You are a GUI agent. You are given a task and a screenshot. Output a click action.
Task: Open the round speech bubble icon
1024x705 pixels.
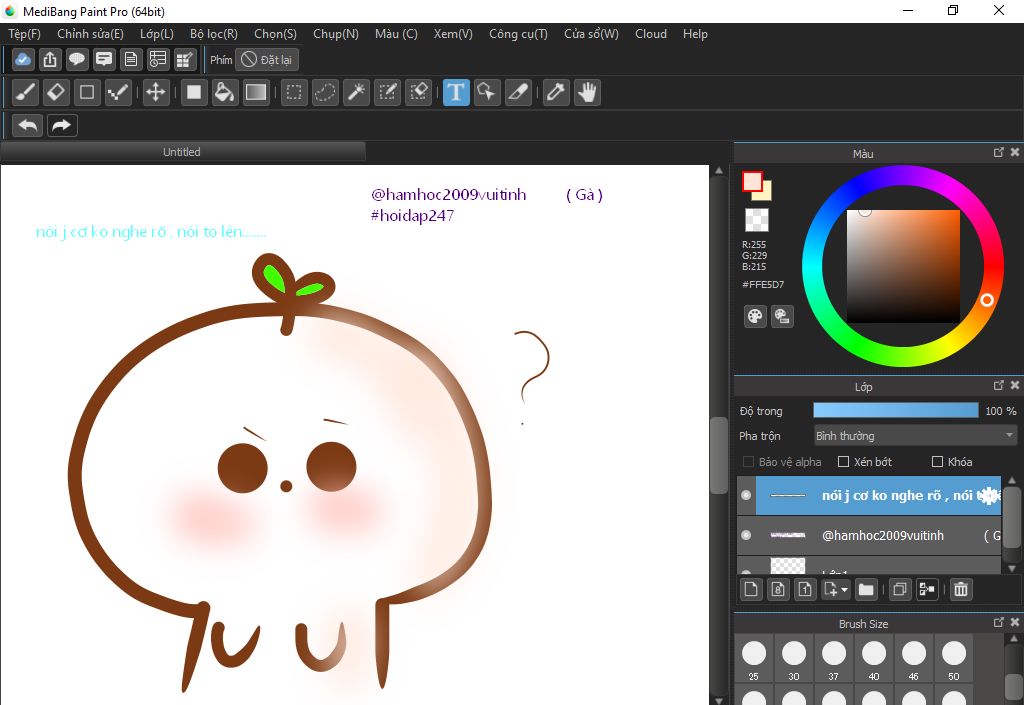(x=76, y=59)
